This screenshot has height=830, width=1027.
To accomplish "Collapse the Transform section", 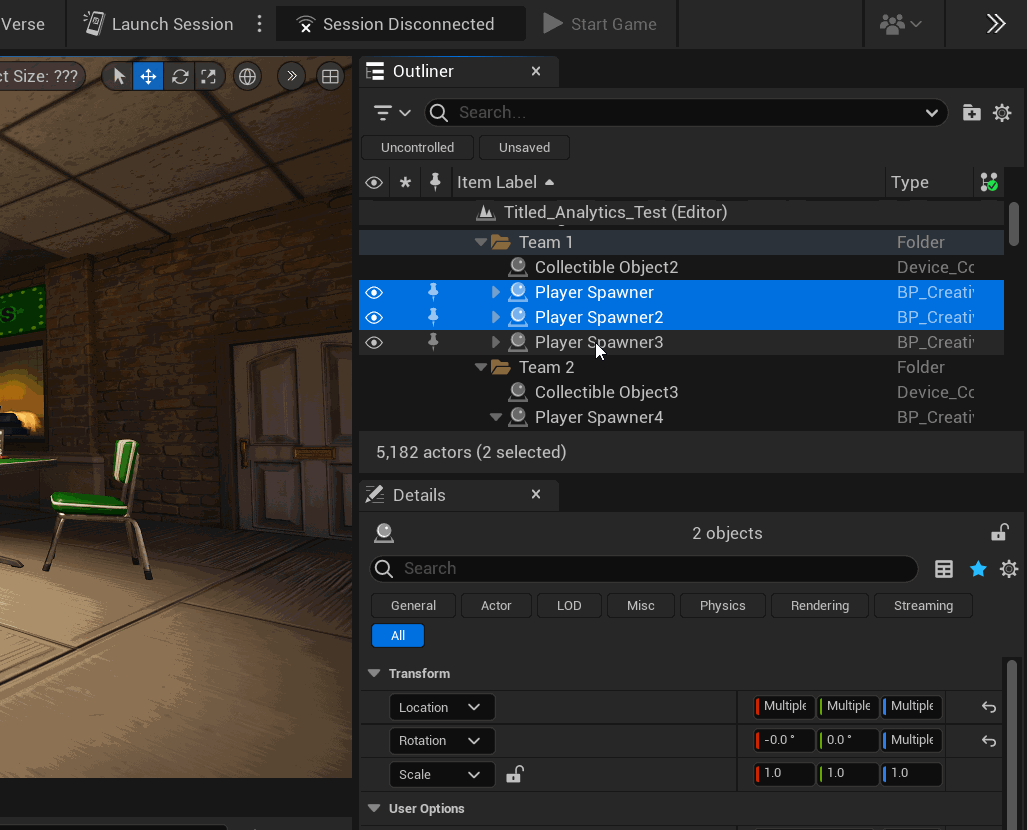I will click(x=374, y=673).
